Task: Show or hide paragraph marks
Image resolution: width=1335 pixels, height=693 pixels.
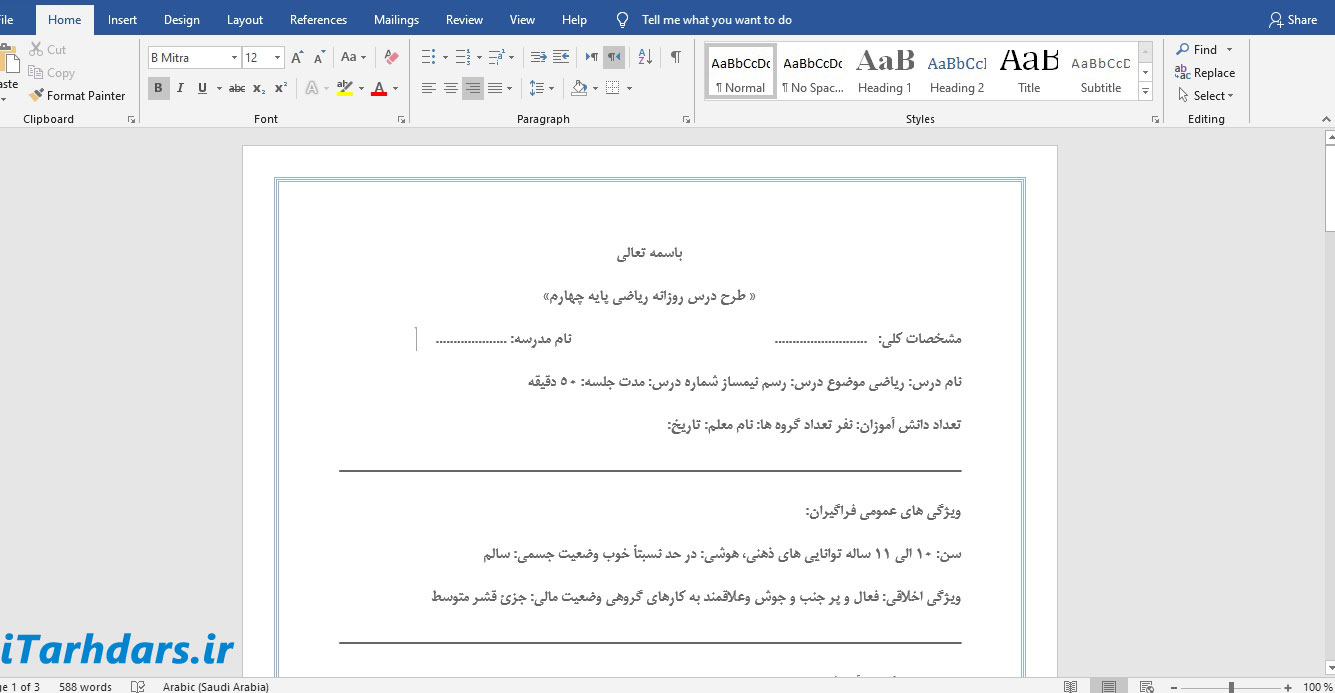Action: [x=676, y=57]
